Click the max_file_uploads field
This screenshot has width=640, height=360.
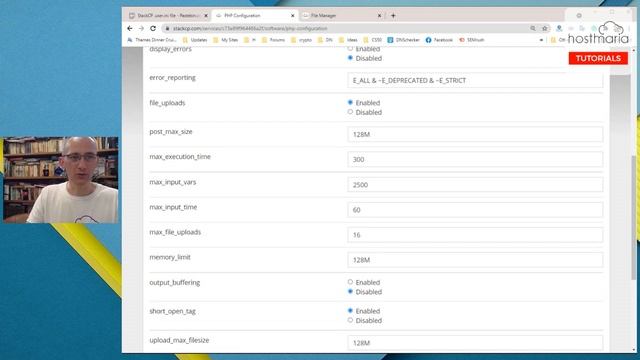(475, 235)
